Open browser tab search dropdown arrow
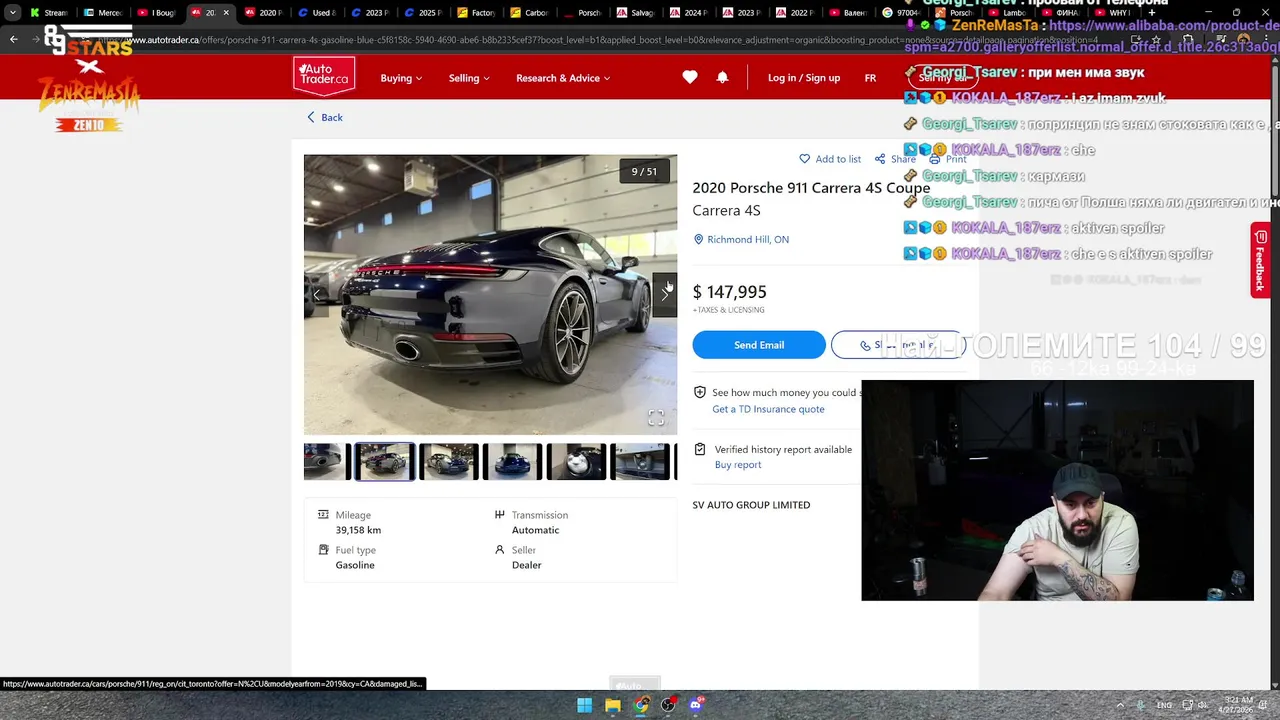The height and width of the screenshot is (720, 1280). (x=11, y=13)
